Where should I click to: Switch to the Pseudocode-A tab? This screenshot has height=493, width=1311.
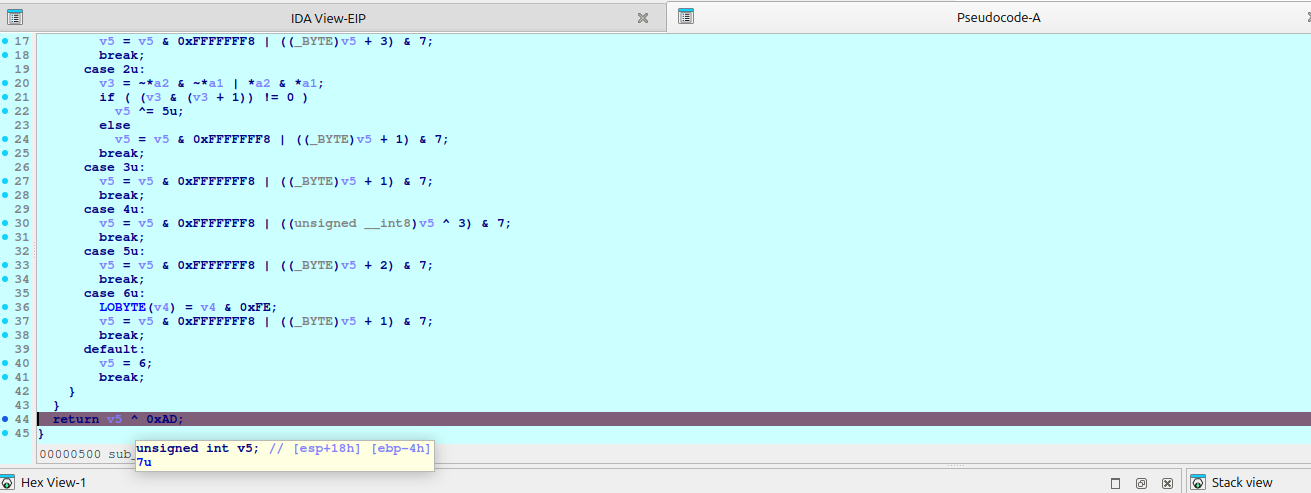998,17
